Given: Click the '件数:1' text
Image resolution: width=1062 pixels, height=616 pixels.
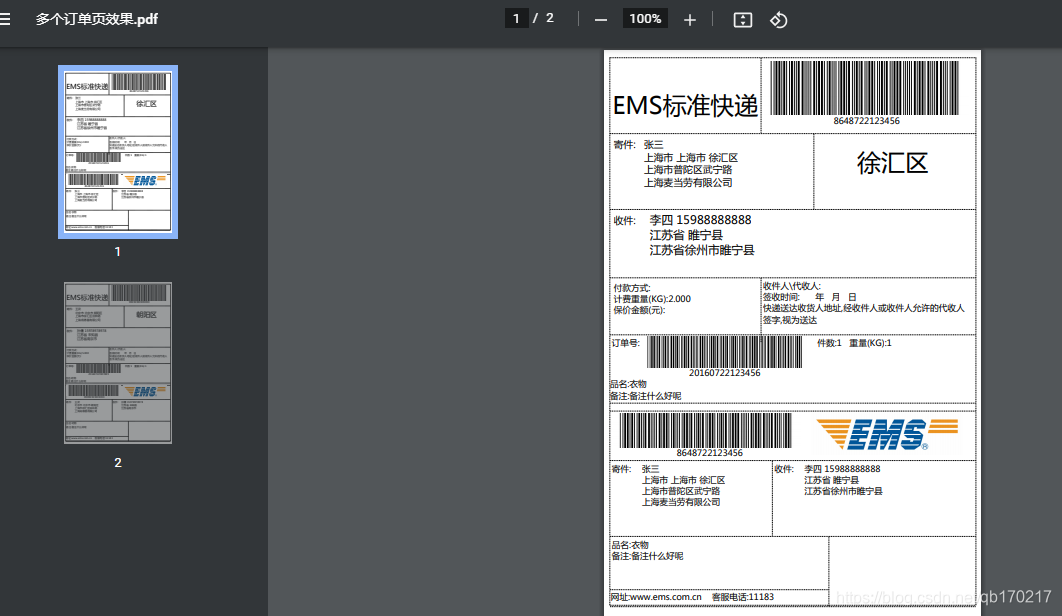Looking at the screenshot, I should click(829, 343).
